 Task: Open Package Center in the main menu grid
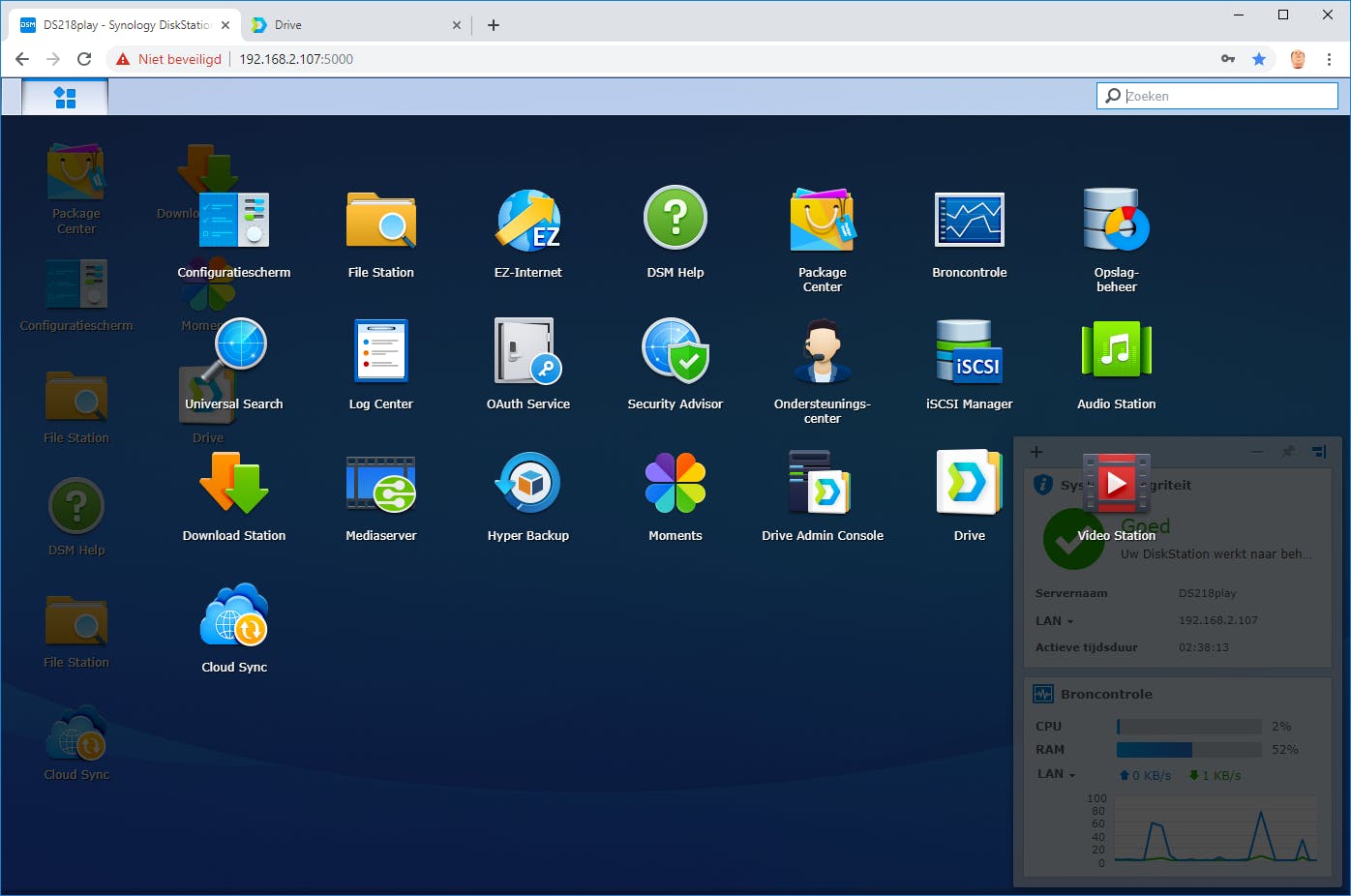(x=823, y=241)
